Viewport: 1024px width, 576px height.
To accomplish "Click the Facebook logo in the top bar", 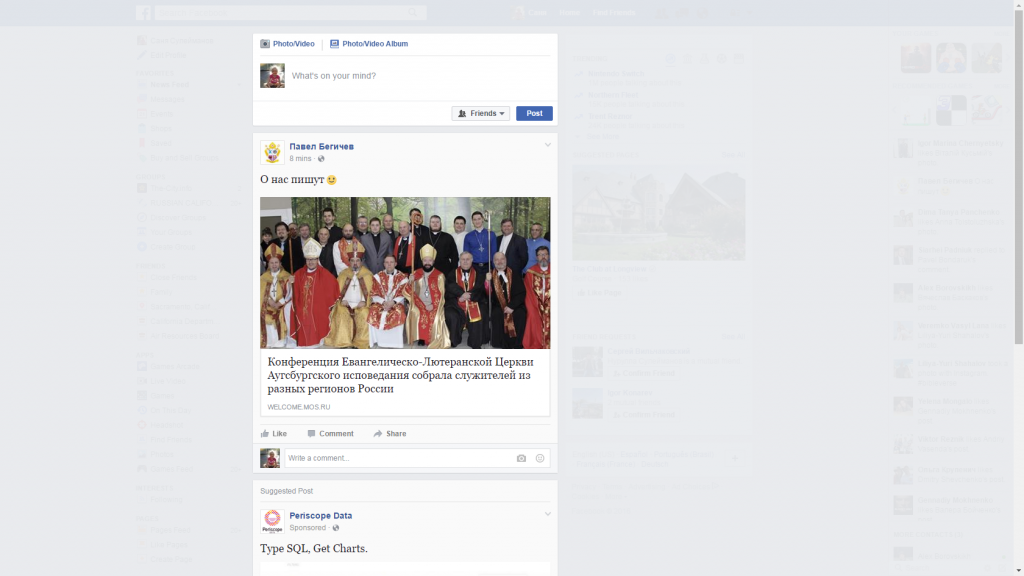I will click(x=143, y=12).
